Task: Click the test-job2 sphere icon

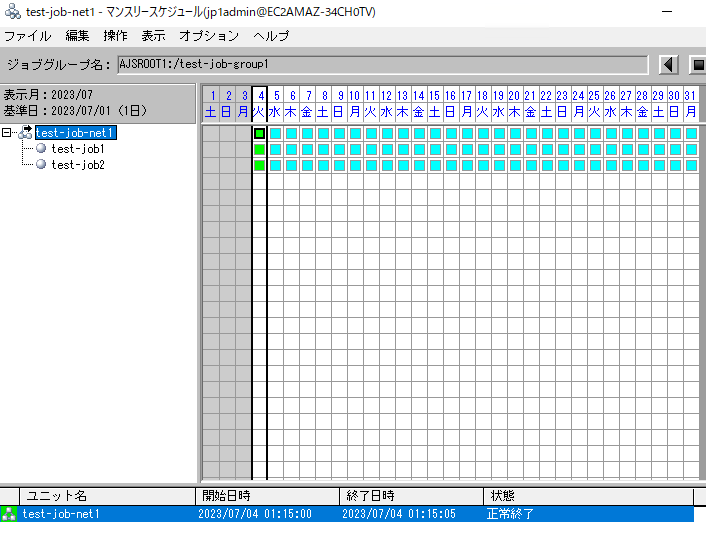Action: [x=41, y=165]
